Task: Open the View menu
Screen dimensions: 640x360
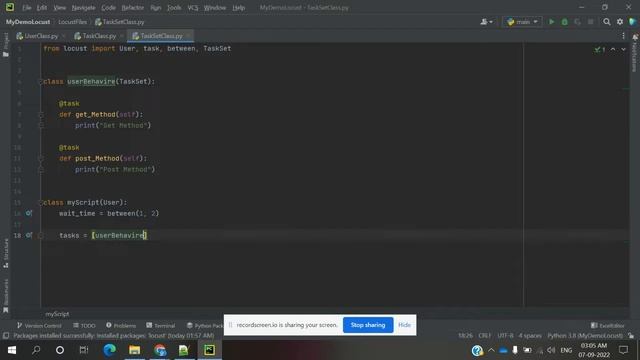Action: pyautogui.click(x=59, y=7)
